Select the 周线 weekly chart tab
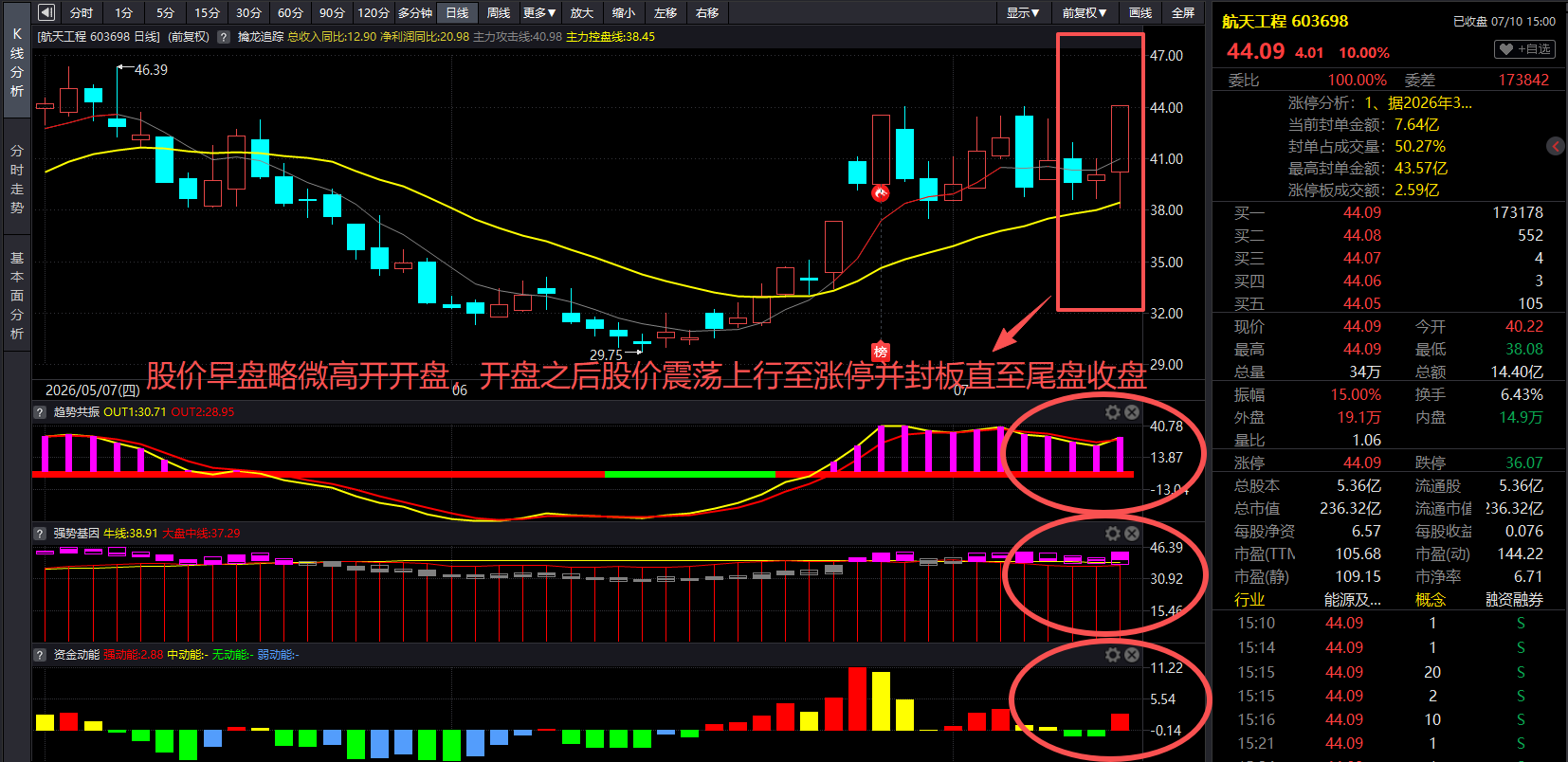The width and height of the screenshot is (1568, 762). (x=499, y=12)
